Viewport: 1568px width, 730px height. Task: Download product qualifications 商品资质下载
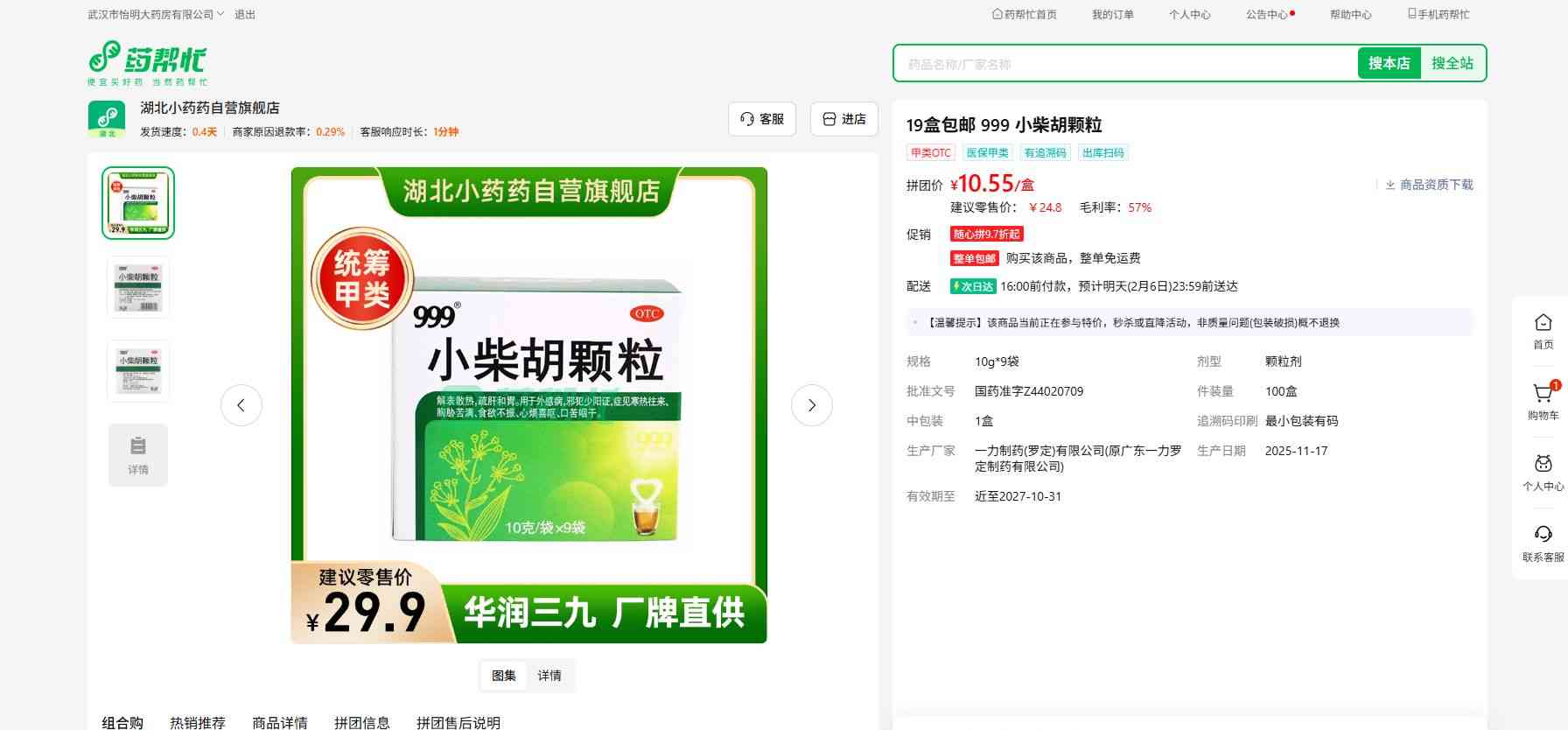coord(1429,185)
